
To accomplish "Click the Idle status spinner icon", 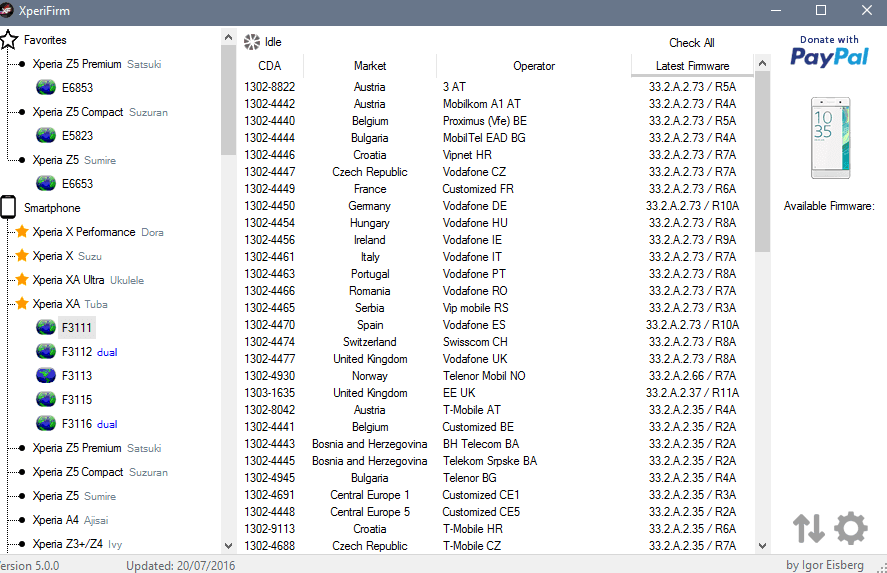I will pyautogui.click(x=252, y=42).
